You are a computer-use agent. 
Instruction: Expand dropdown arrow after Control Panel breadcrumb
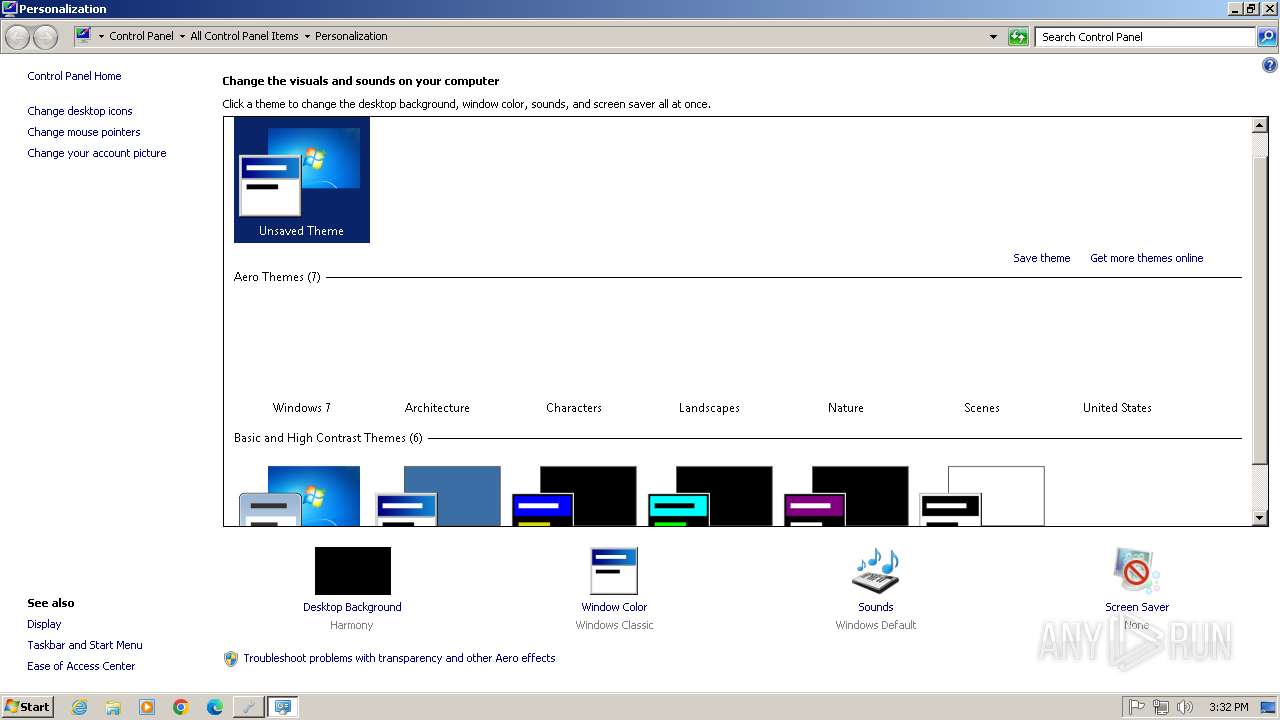click(x=182, y=37)
